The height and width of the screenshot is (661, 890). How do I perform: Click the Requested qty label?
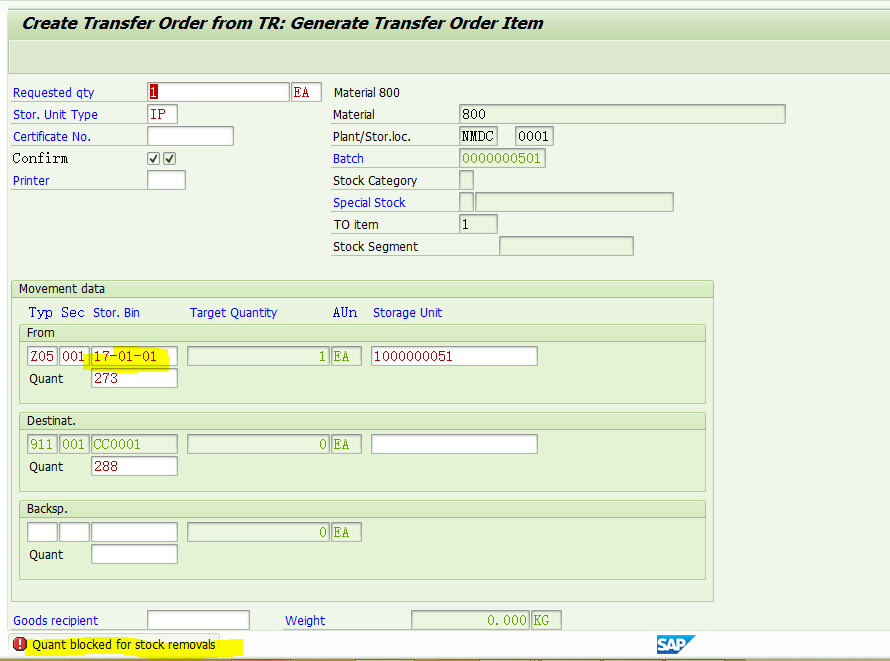click(x=54, y=92)
